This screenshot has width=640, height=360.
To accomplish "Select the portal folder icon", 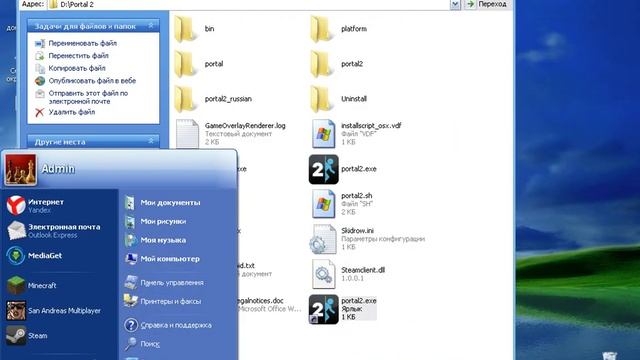I will pyautogui.click(x=186, y=64).
